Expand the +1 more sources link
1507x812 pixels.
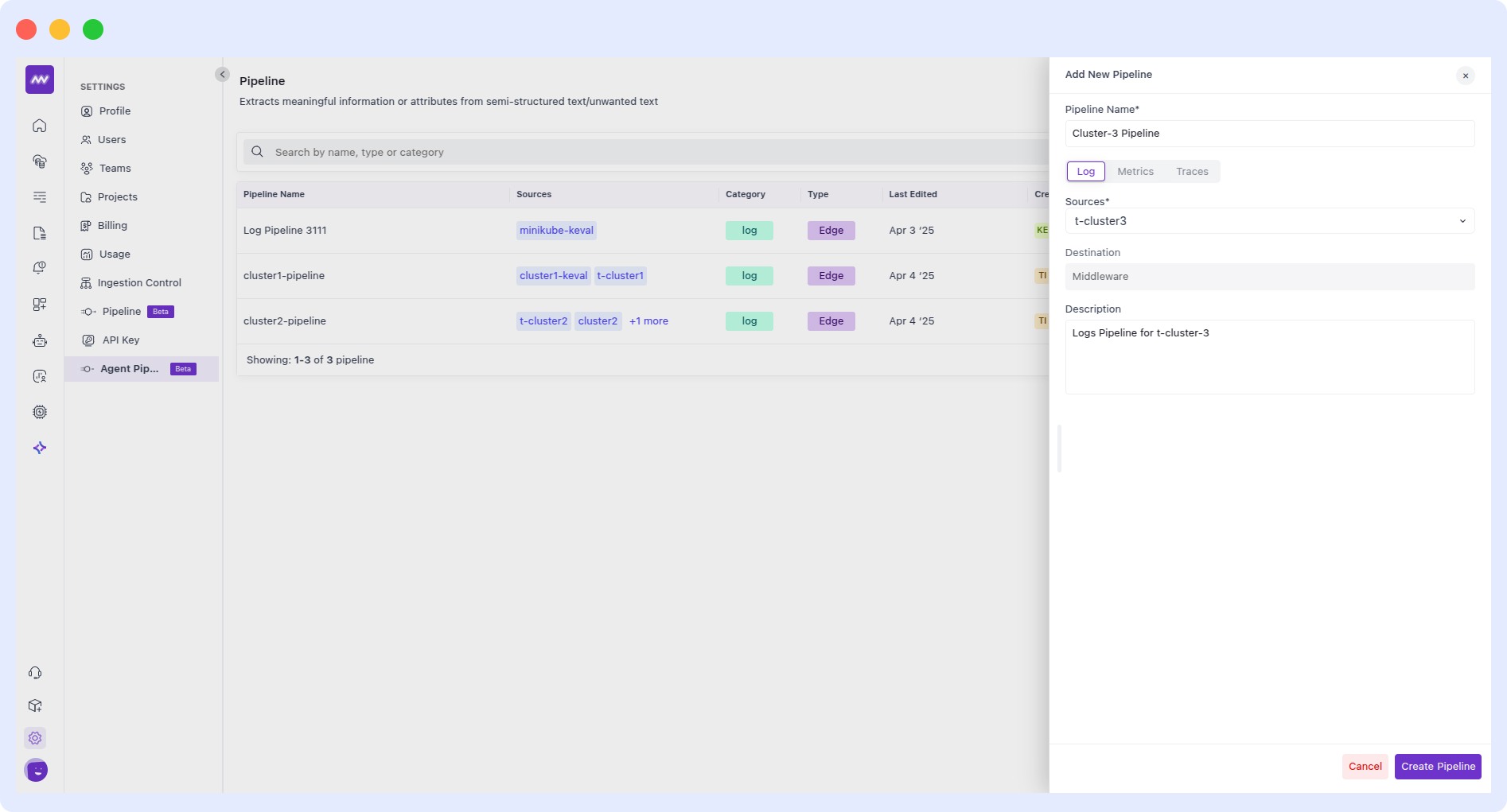click(x=648, y=321)
